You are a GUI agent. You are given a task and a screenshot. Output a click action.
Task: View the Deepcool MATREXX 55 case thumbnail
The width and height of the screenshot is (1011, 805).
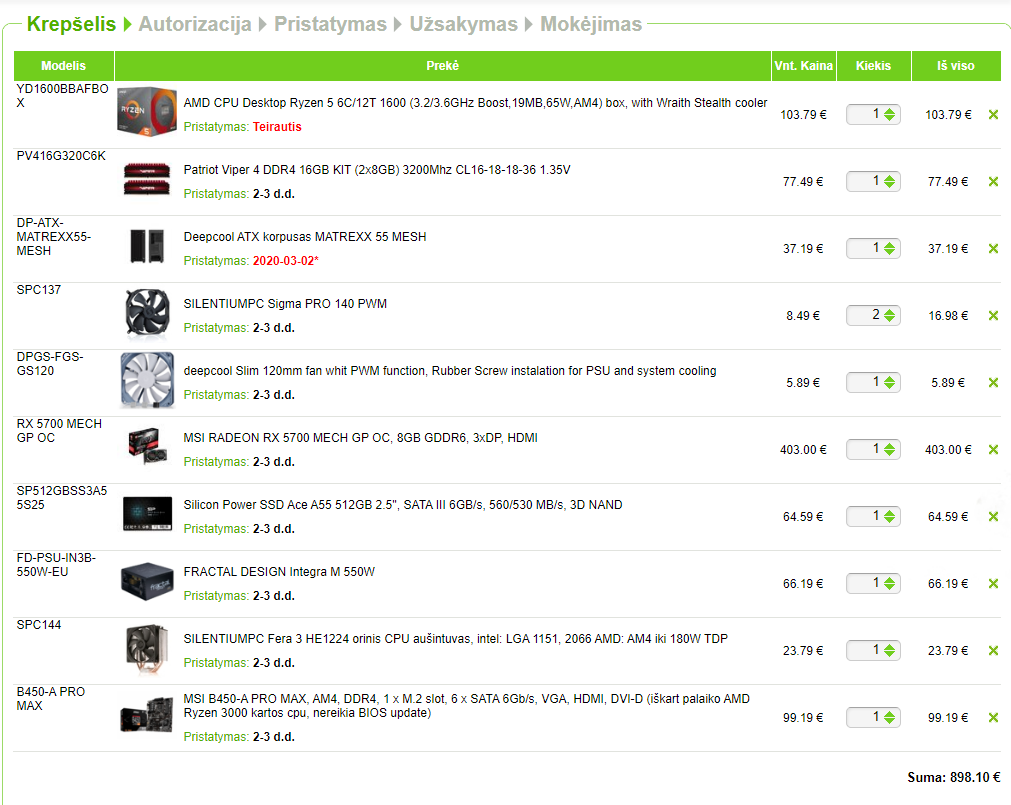[x=147, y=246]
